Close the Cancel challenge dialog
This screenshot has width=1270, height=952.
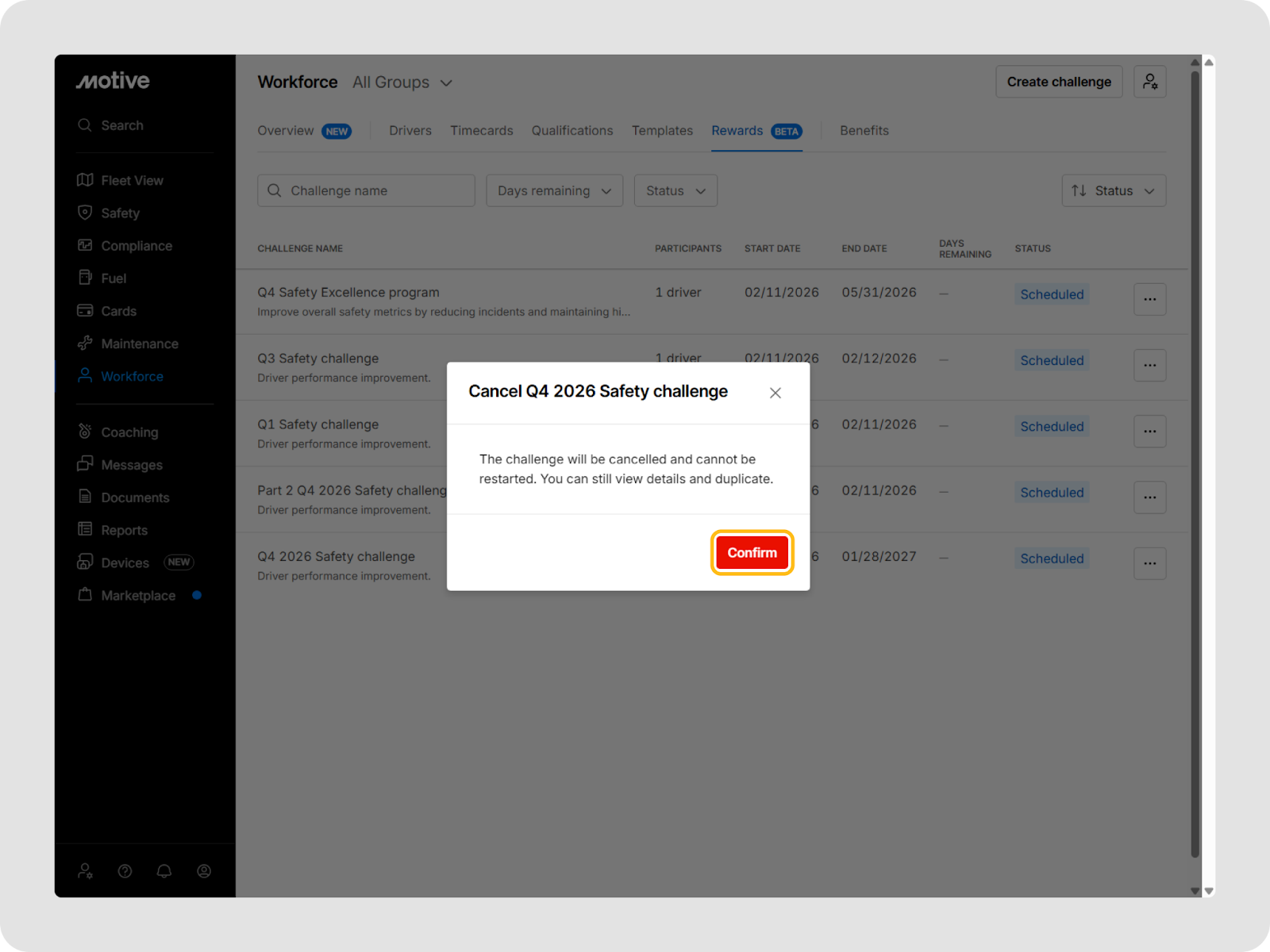pyautogui.click(x=775, y=393)
